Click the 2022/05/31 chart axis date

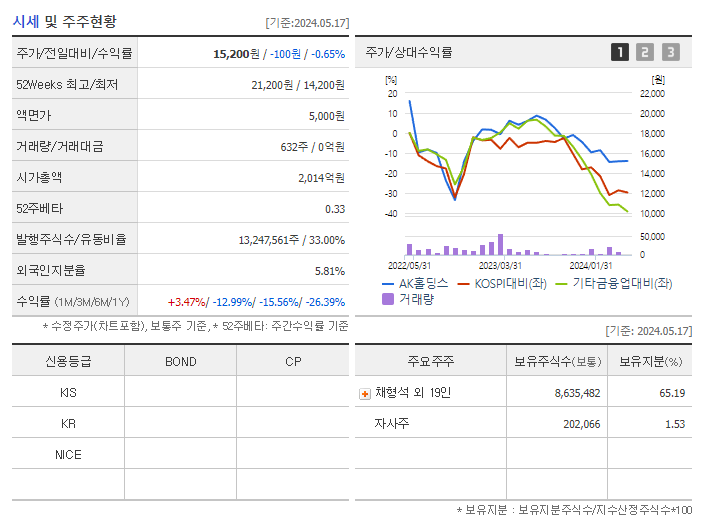[409, 266]
